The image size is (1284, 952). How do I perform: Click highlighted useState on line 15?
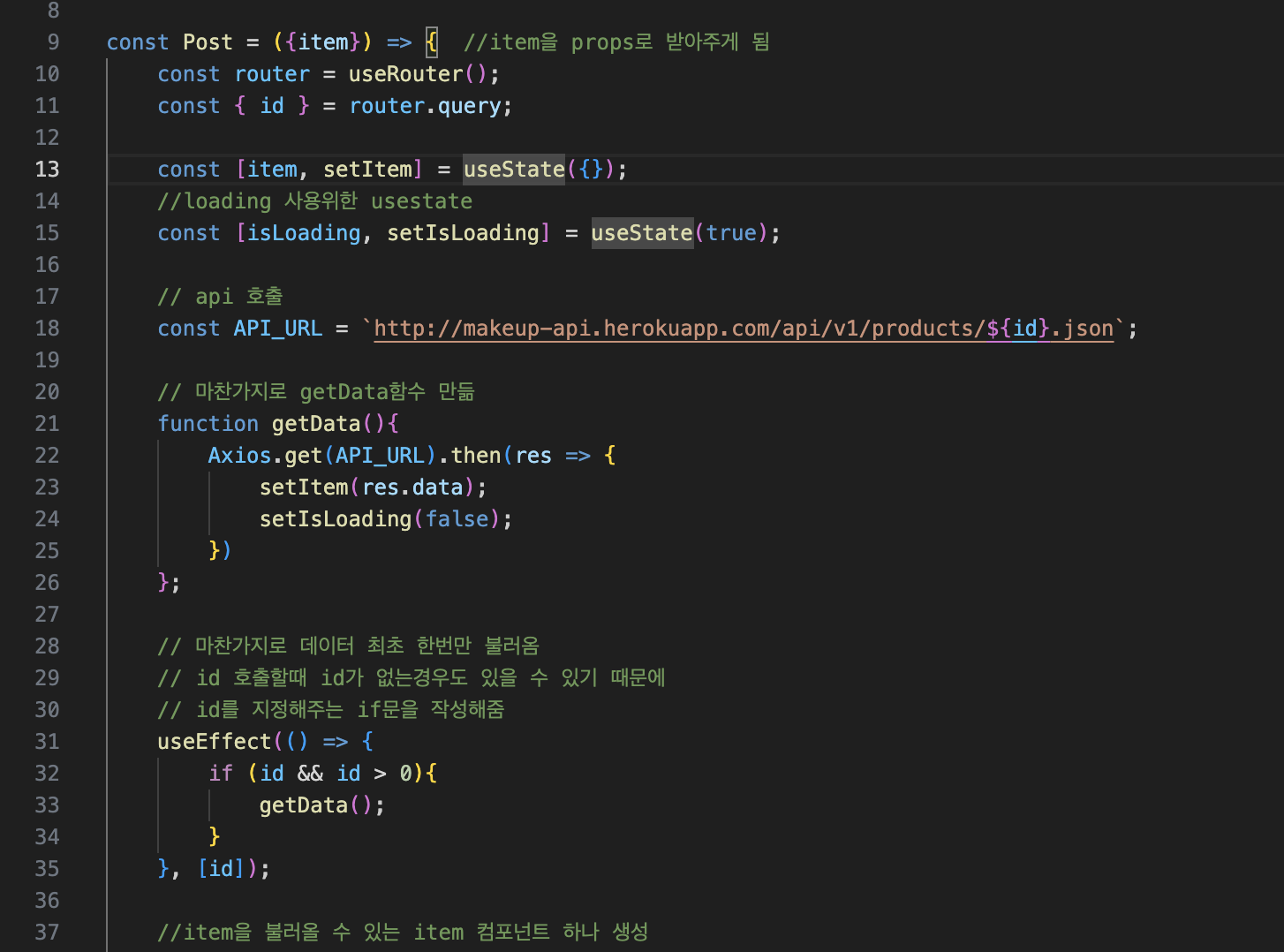coord(642,233)
